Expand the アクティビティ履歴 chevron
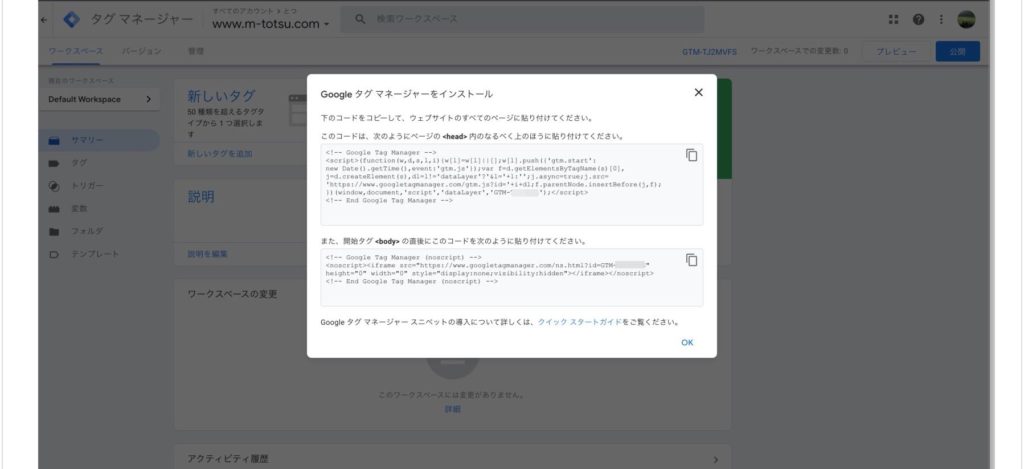Screen dimensions: 1024x469 [715, 460]
